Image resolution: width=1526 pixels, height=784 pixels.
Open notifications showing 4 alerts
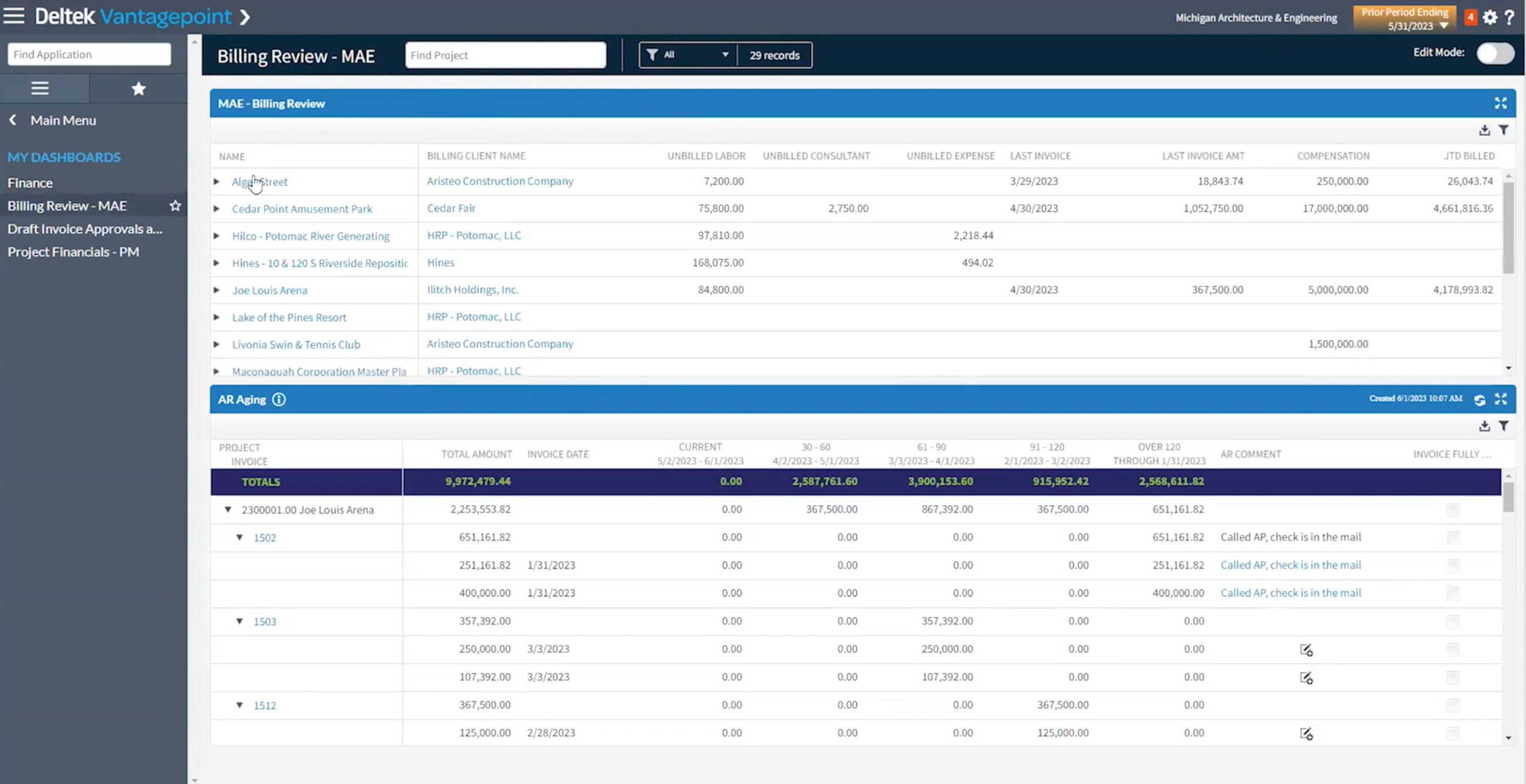click(1470, 17)
